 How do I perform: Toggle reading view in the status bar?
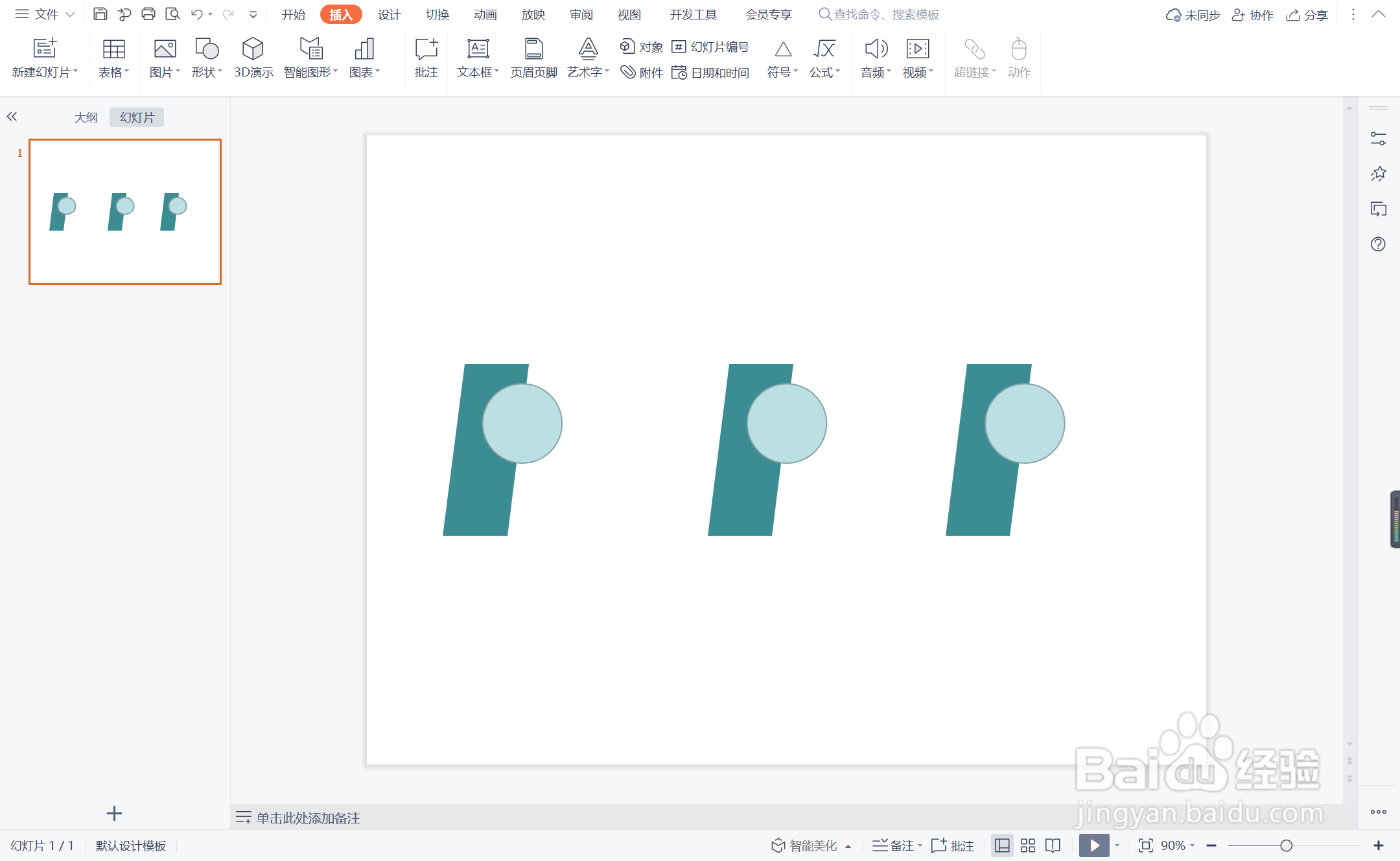point(1053,845)
